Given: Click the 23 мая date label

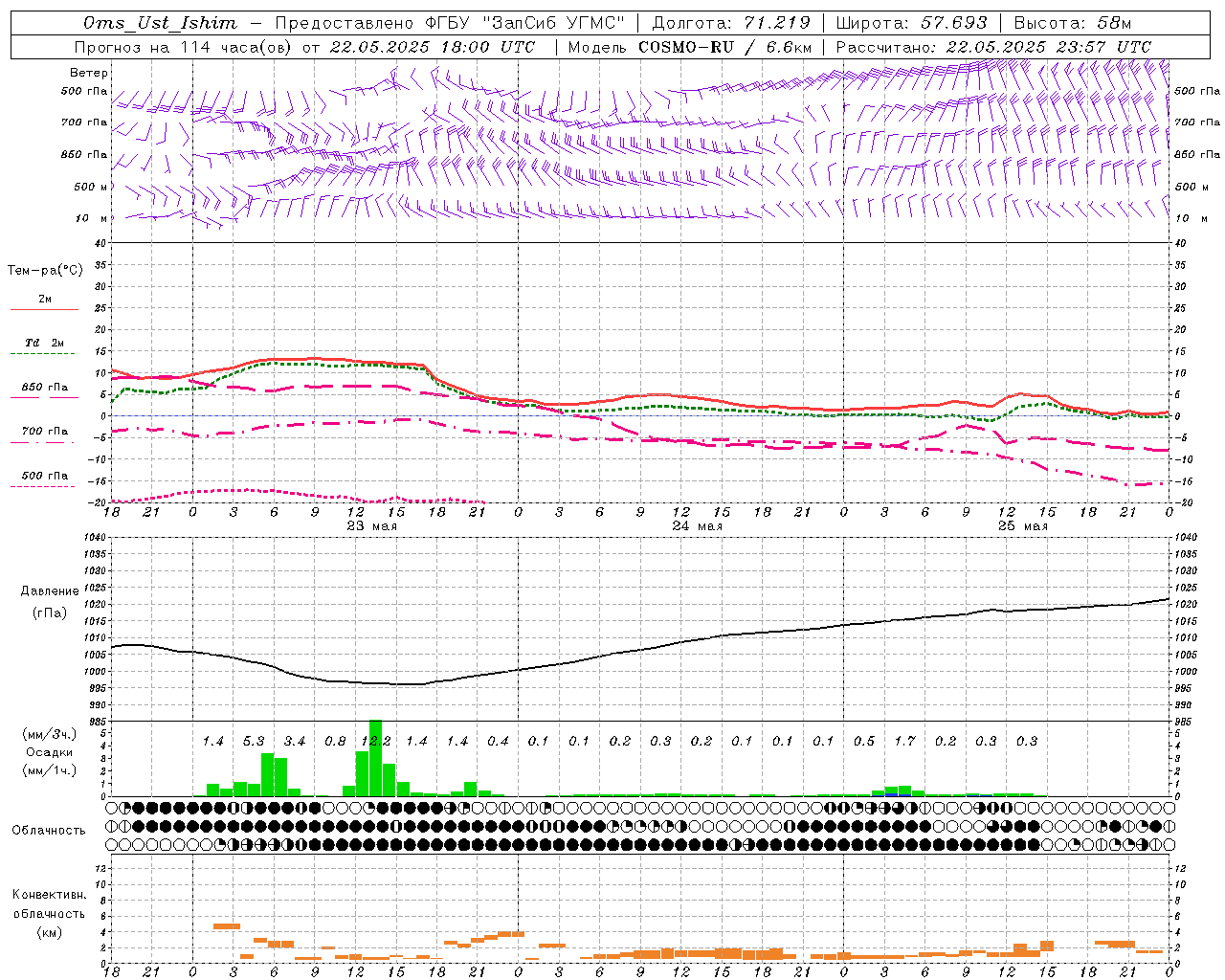Looking at the screenshot, I should point(371,526).
